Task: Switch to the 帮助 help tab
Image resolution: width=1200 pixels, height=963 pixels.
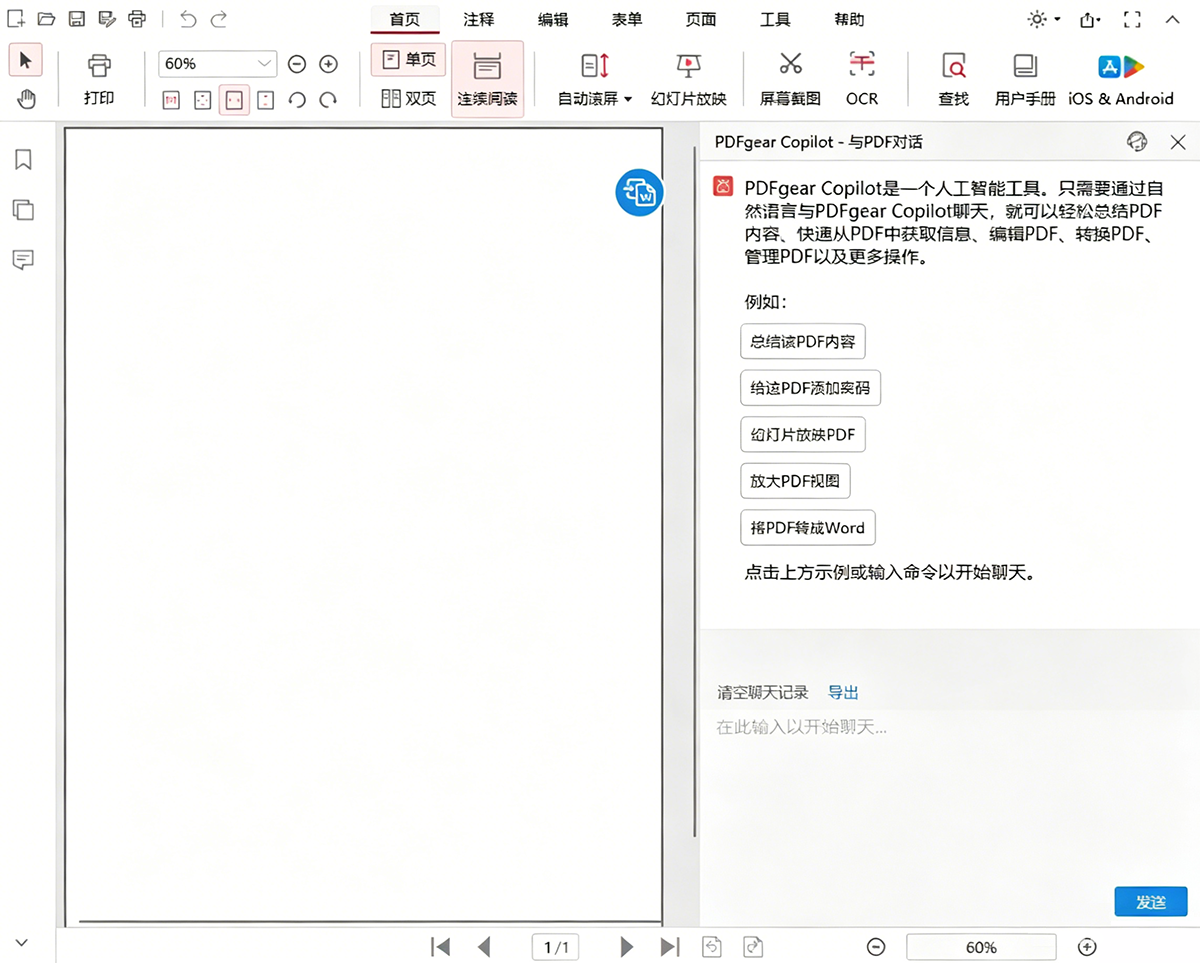Action: (x=849, y=19)
